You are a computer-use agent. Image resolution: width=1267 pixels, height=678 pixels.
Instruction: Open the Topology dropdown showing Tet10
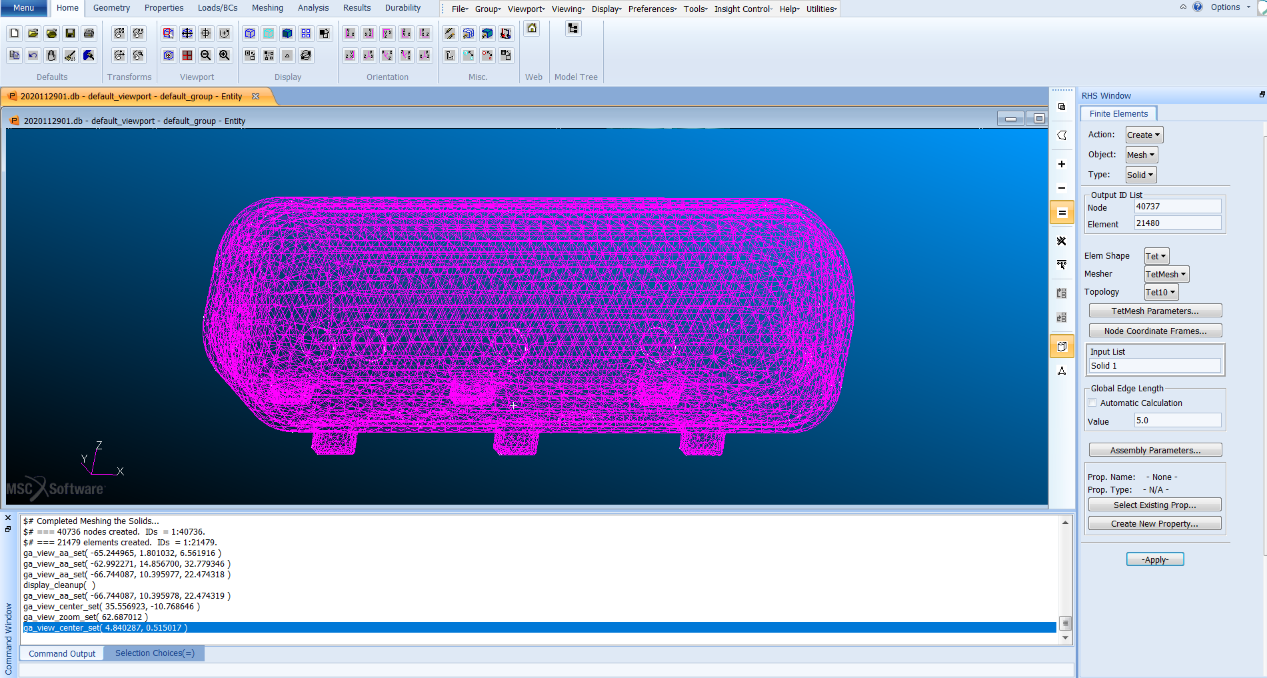coord(1161,292)
